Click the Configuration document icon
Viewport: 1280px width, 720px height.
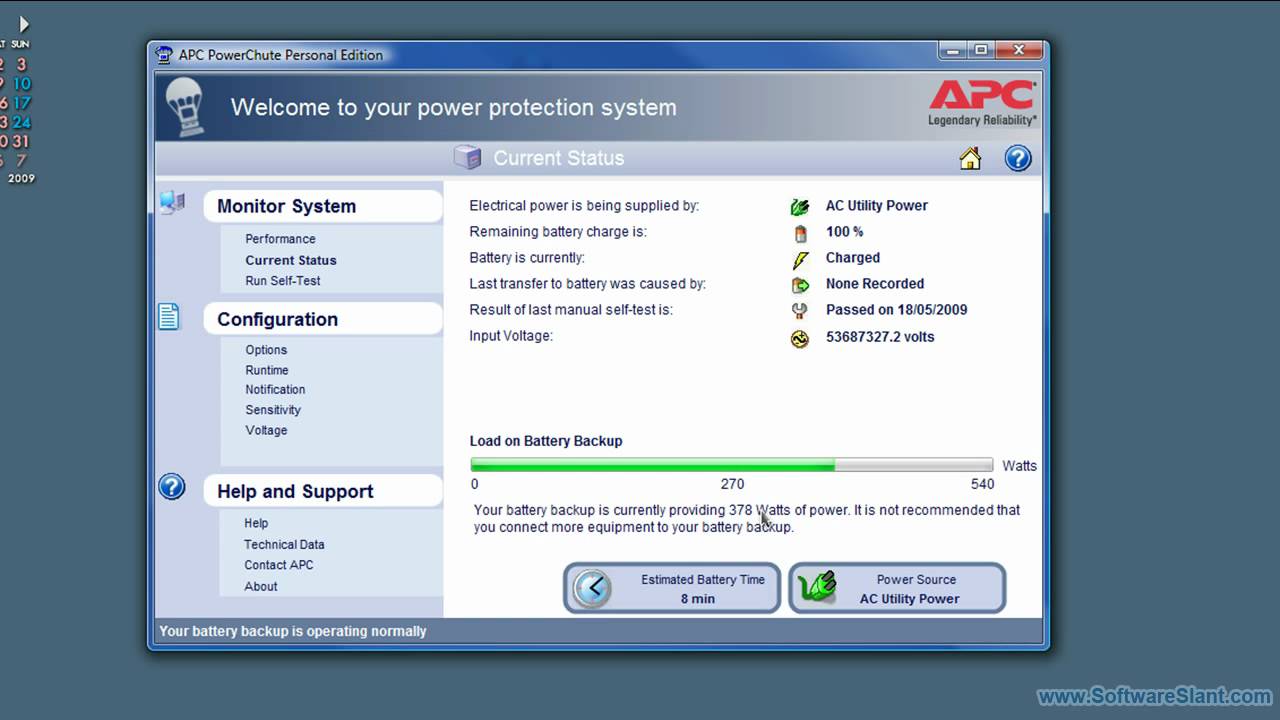coord(169,317)
